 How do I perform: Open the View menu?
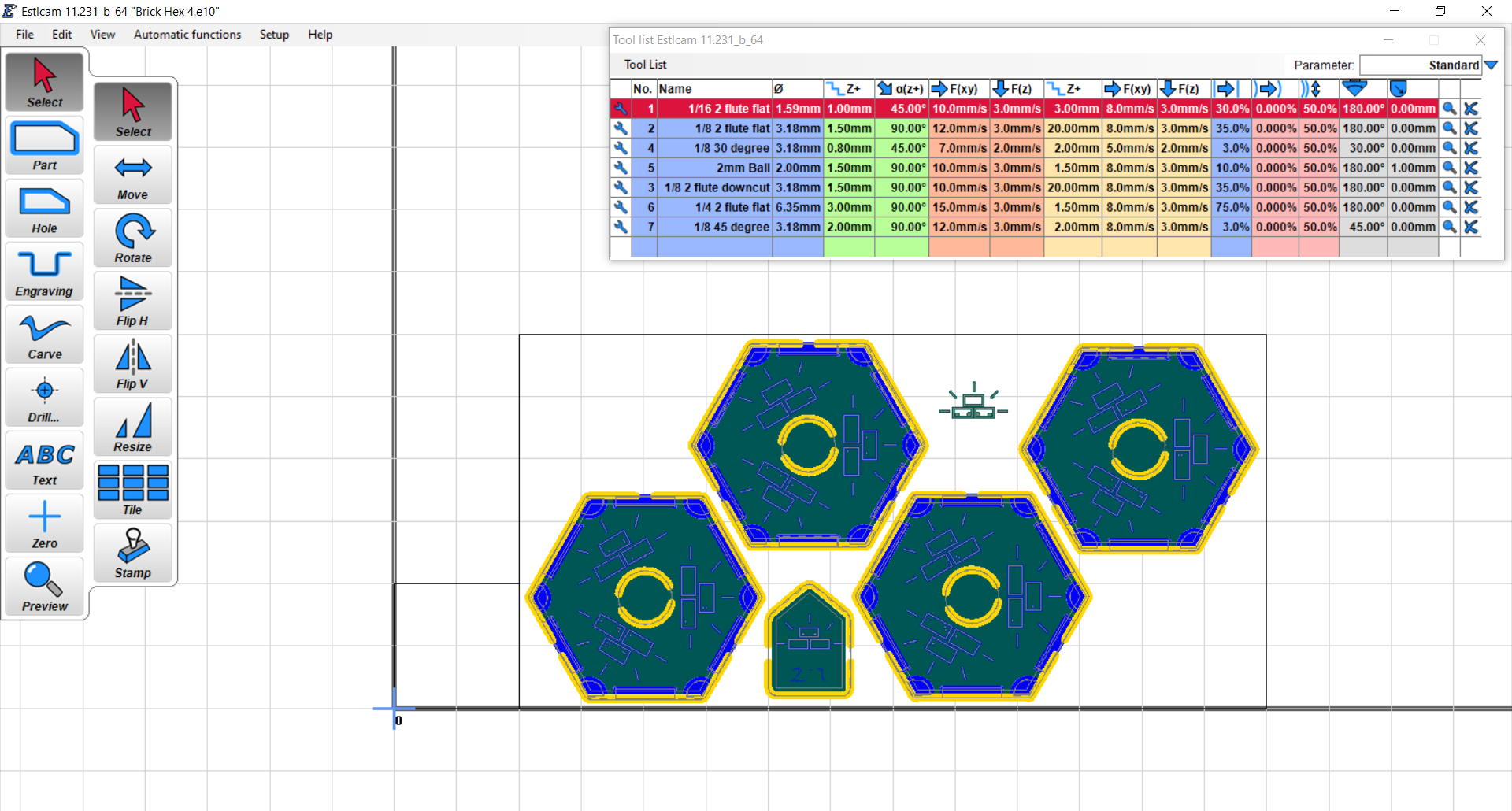(102, 35)
